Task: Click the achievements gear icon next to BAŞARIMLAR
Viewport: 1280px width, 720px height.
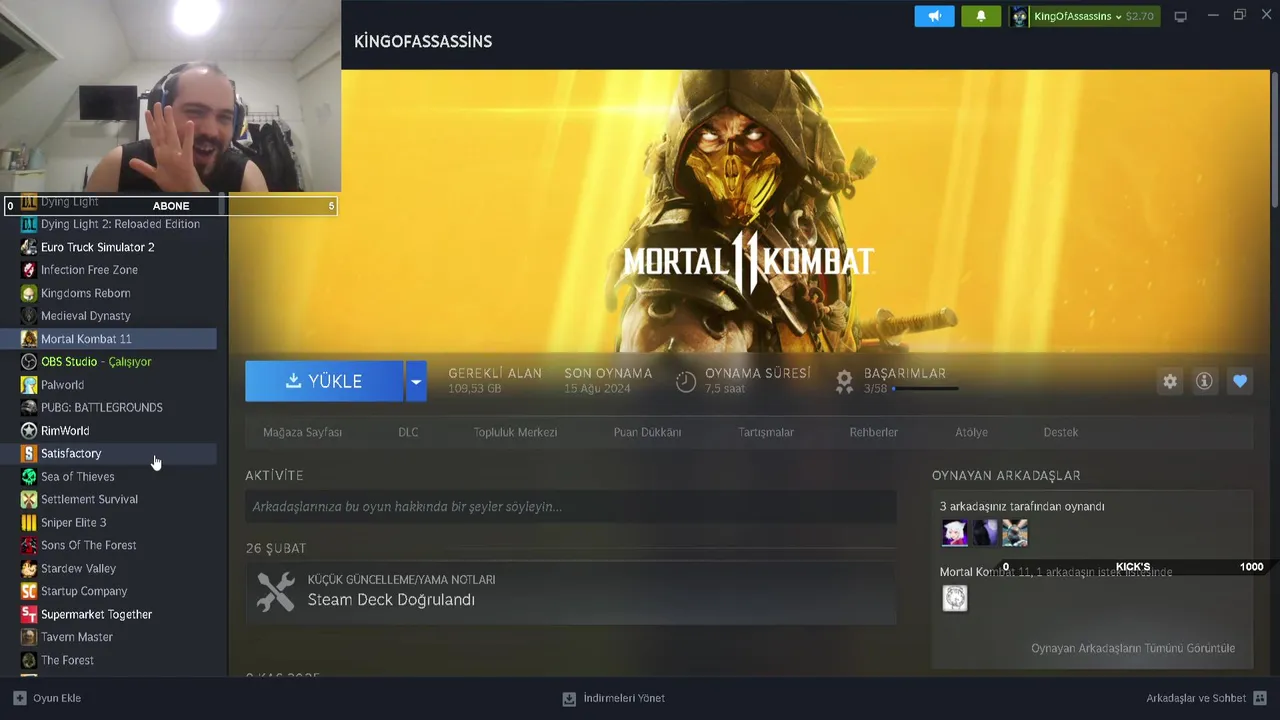Action: [x=845, y=381]
